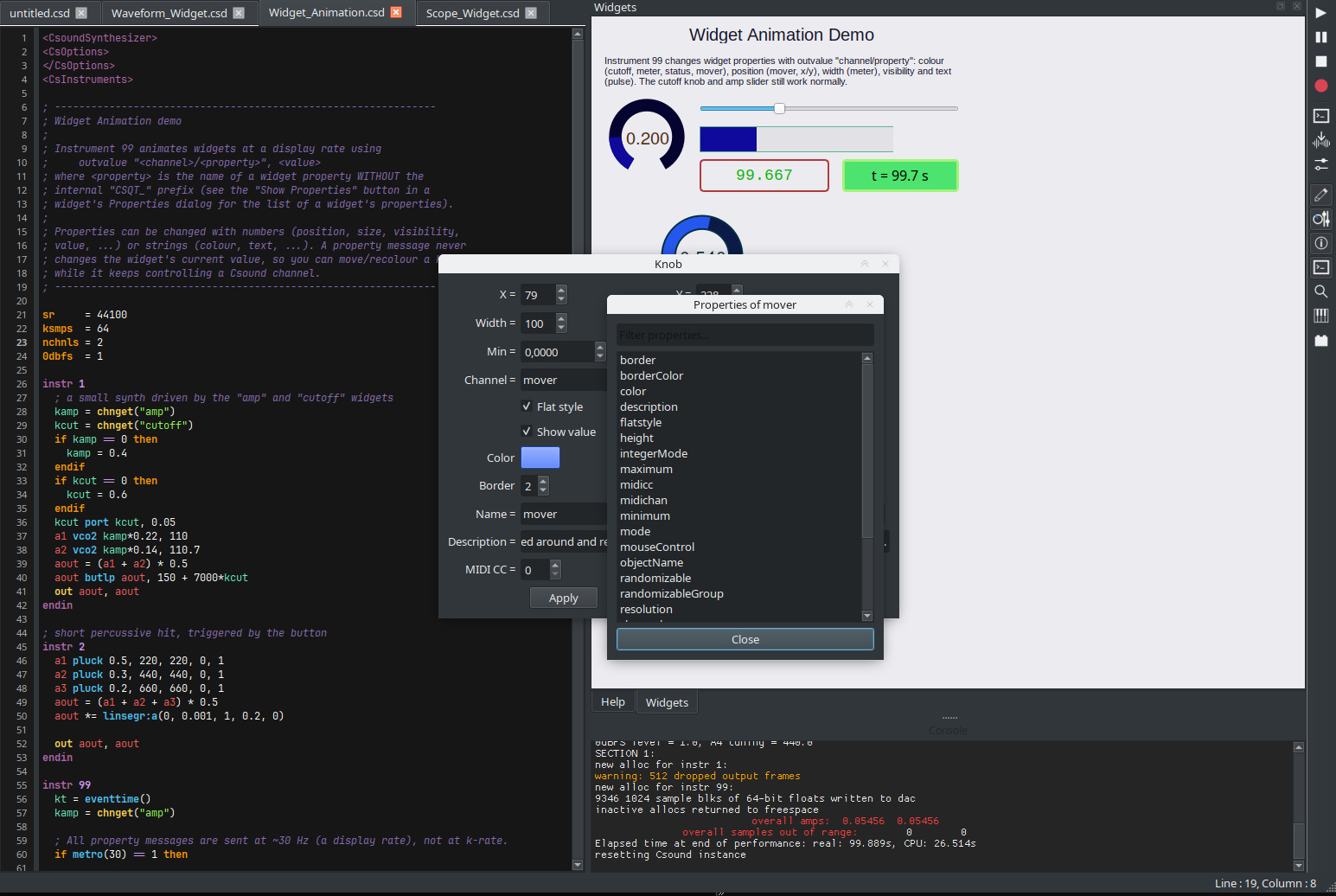Click Close in Properties of mover
This screenshot has height=896, width=1336.
[745, 639]
